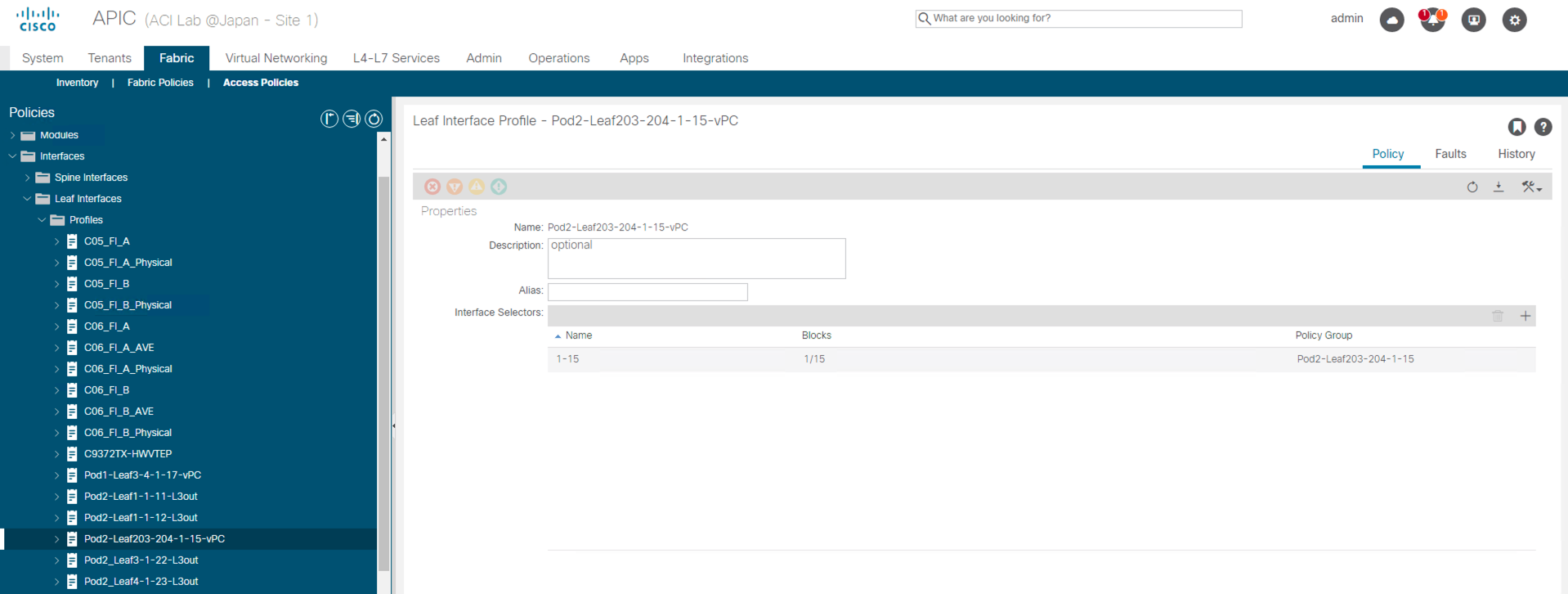Open the settings gear icon in header

tap(1515, 20)
